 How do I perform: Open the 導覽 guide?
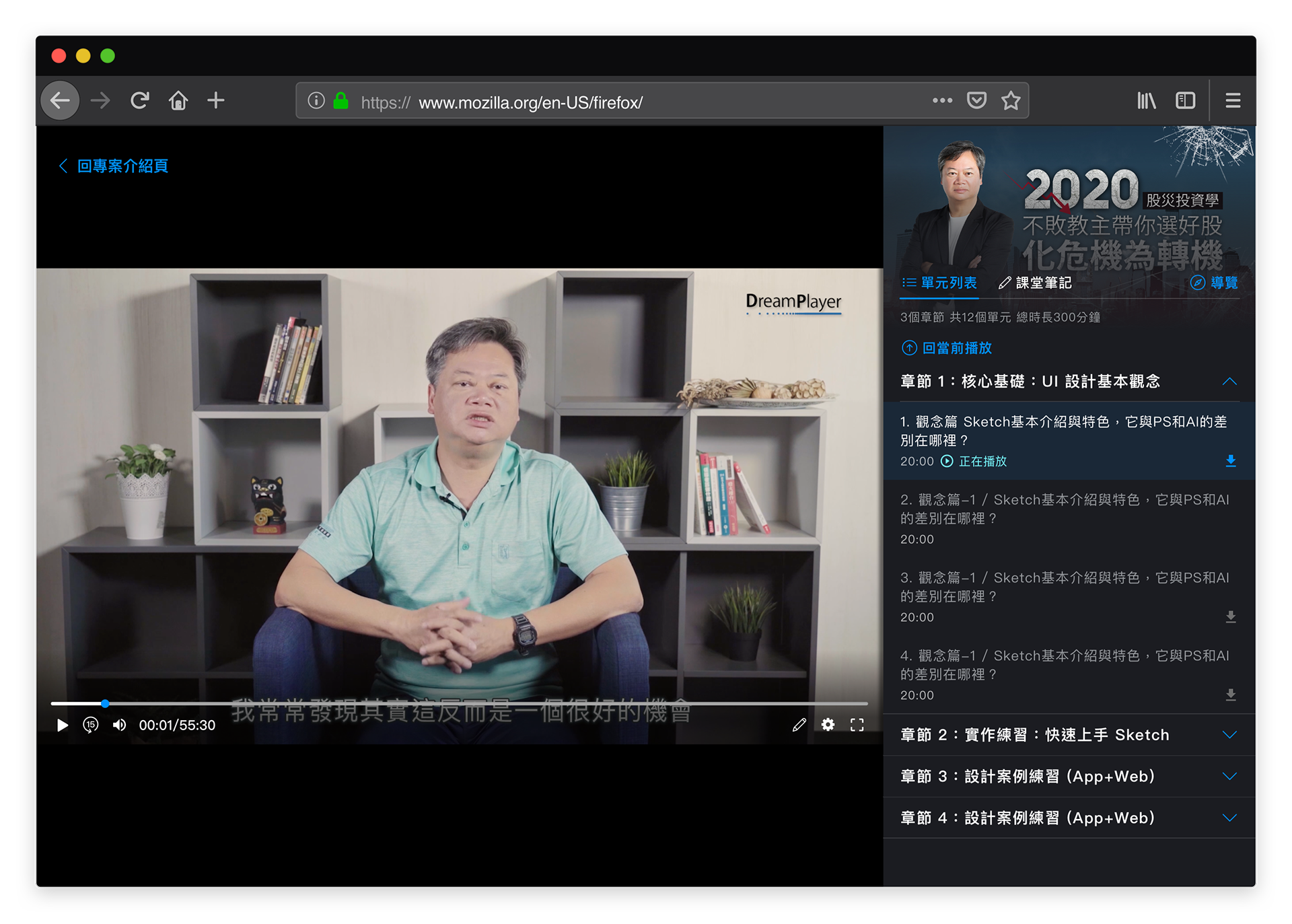tap(1215, 283)
